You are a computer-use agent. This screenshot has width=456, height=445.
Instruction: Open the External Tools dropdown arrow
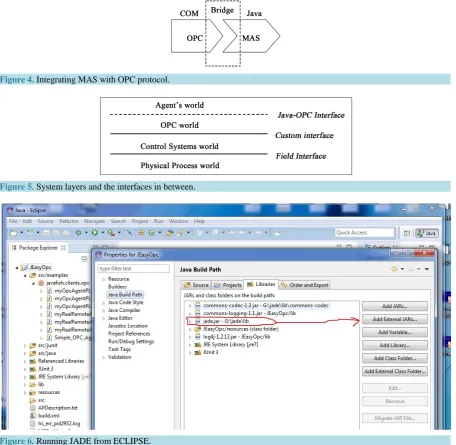coord(119,233)
